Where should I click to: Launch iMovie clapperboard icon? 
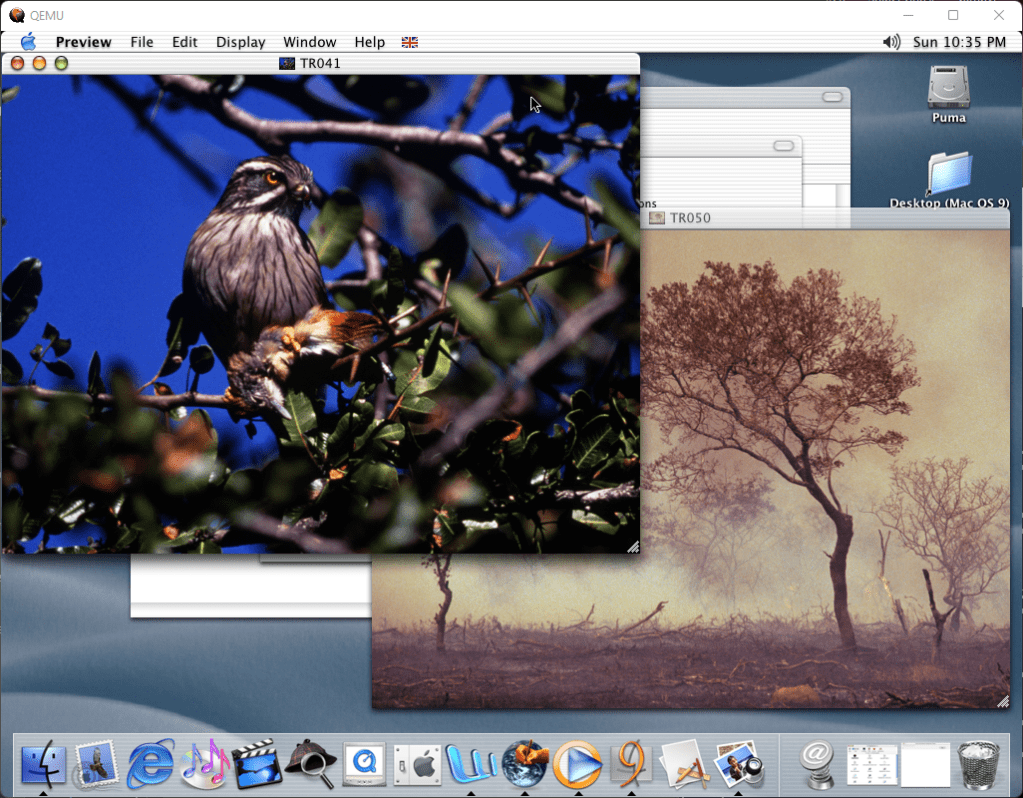(x=257, y=765)
